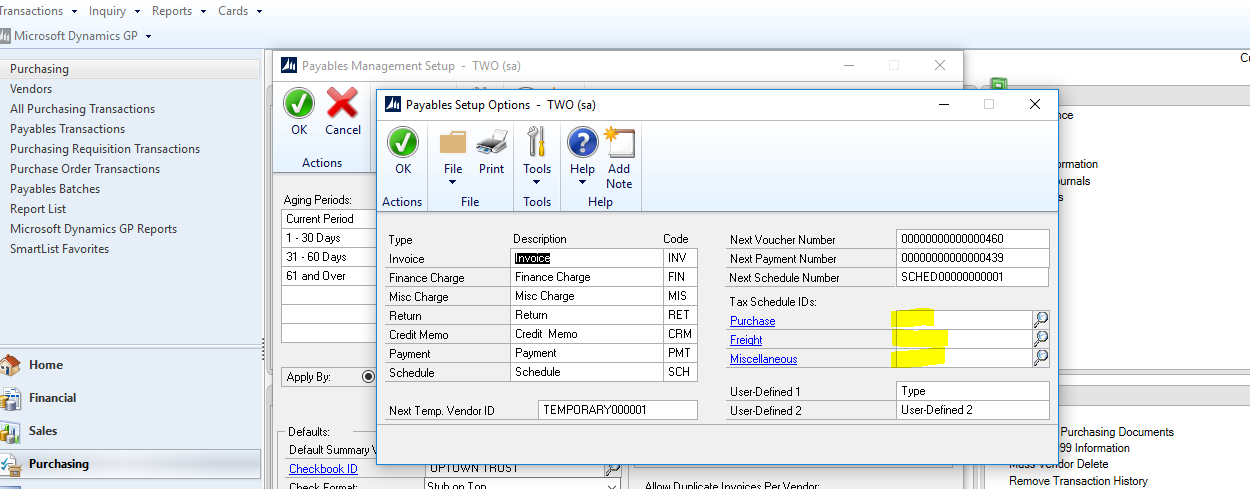Select Payables Batches item
This screenshot has height=489, width=1250.
(55, 189)
